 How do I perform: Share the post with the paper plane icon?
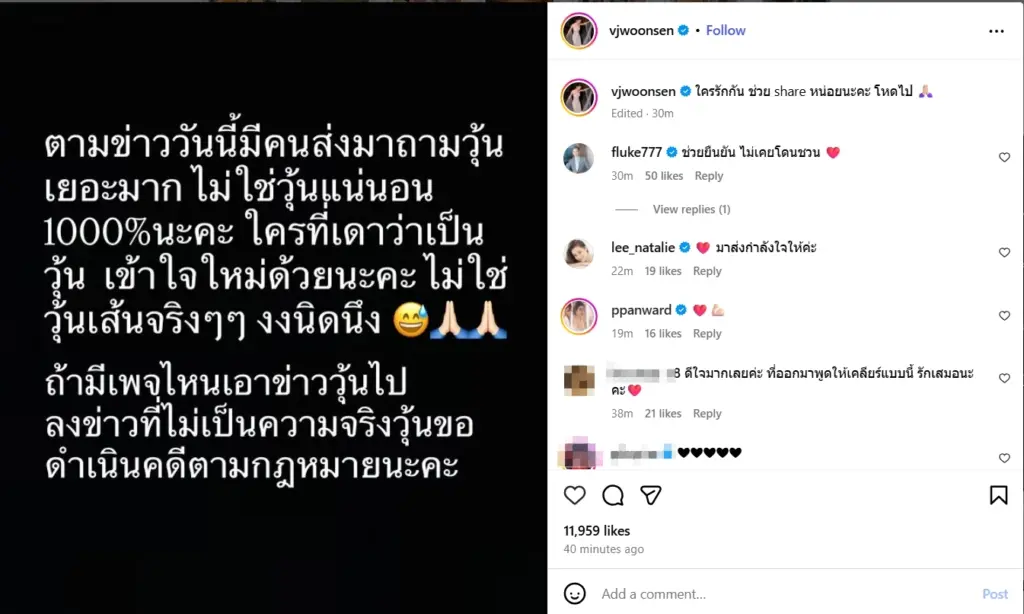[650, 495]
